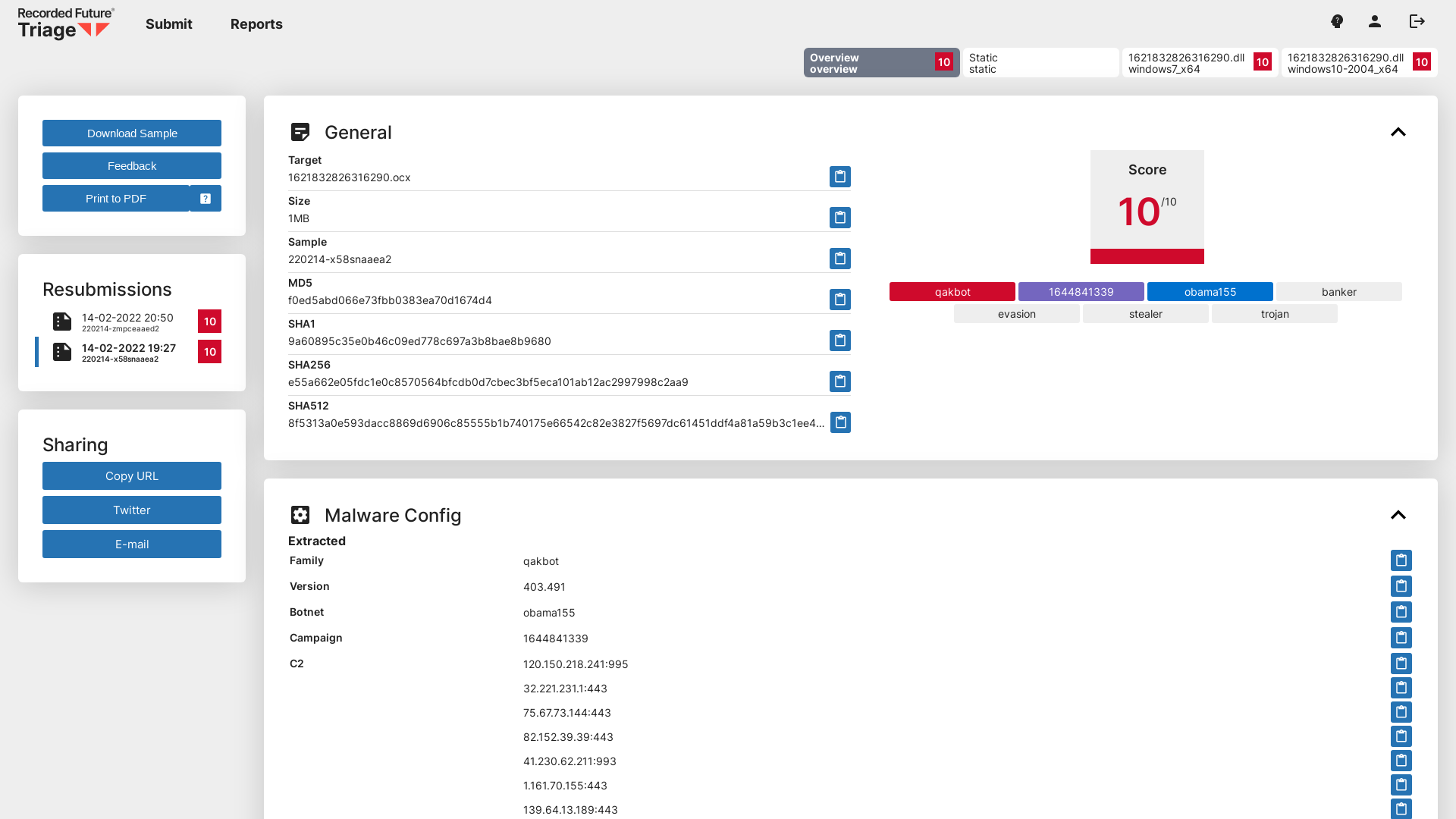Click the version value 403.491
This screenshot has height=819, width=1456.
tap(544, 587)
